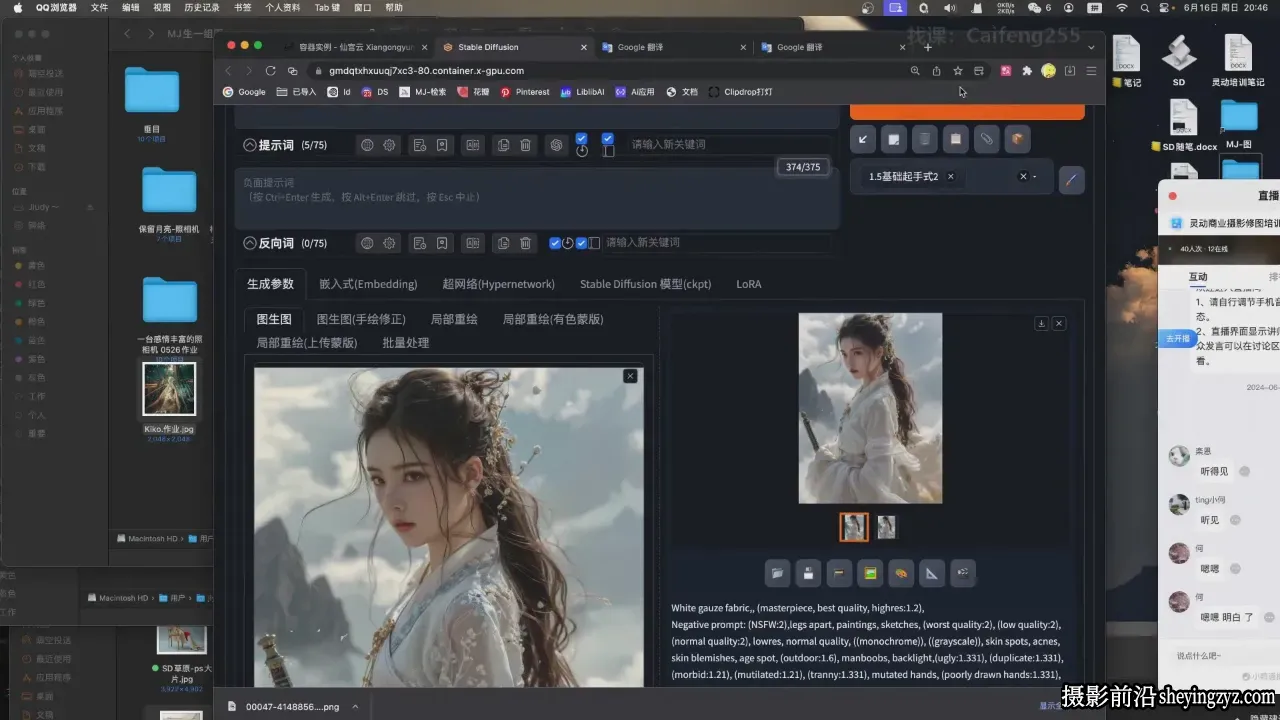Click the zip archive button below the gallery
1280x720 pixels.
[x=839, y=573]
